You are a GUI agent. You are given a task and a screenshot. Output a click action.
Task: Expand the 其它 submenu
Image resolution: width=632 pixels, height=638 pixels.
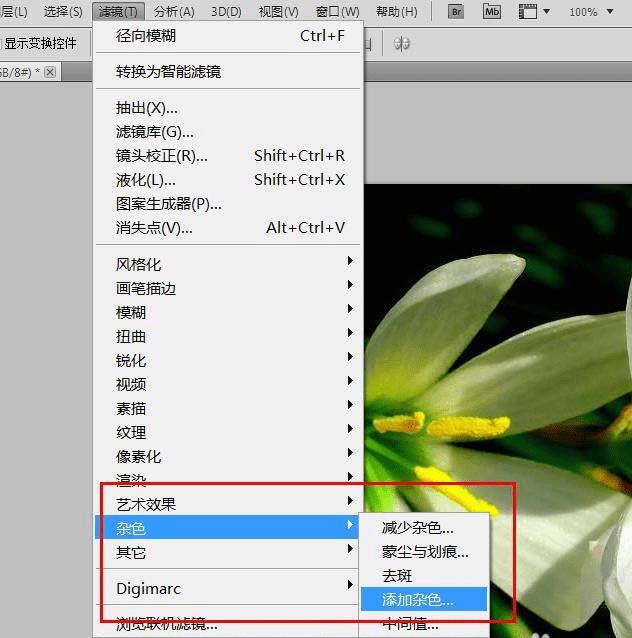pos(228,552)
